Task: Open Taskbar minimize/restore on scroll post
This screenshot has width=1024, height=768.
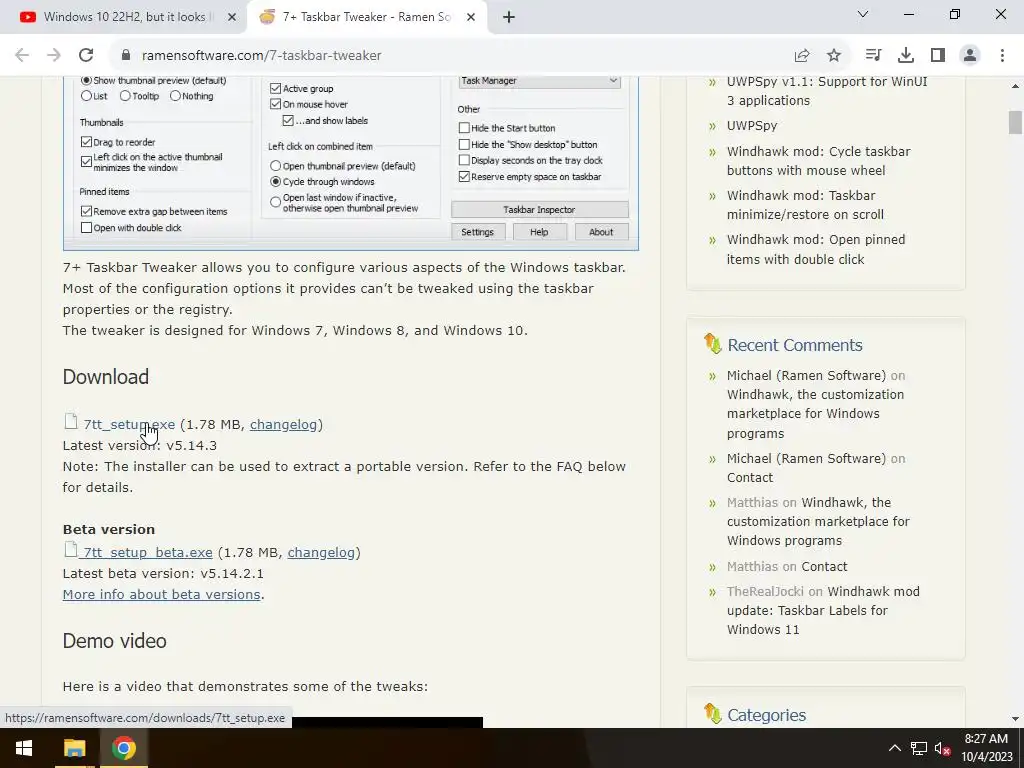Action: pos(805,205)
